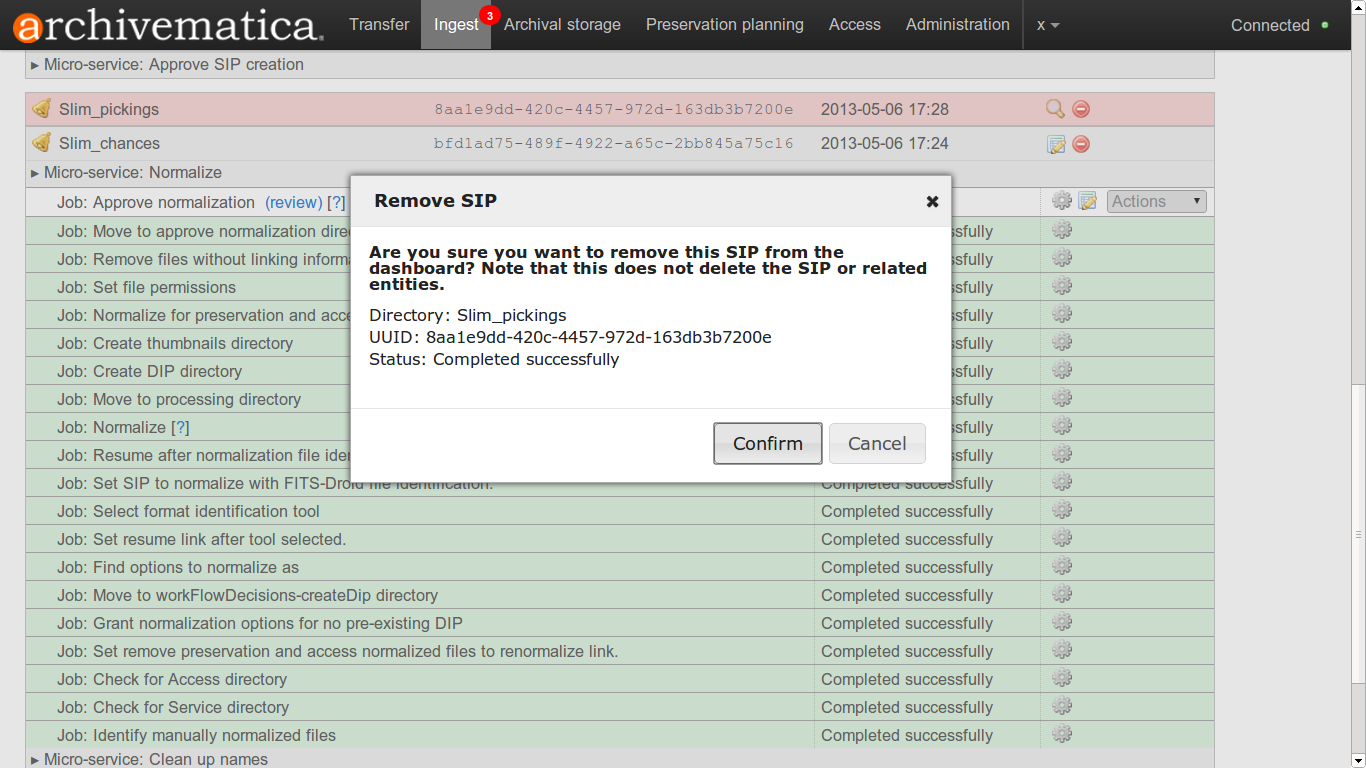The height and width of the screenshot is (768, 1366).
Task: Click the magnifier icon for Slim_pickings
Action: 1055,109
